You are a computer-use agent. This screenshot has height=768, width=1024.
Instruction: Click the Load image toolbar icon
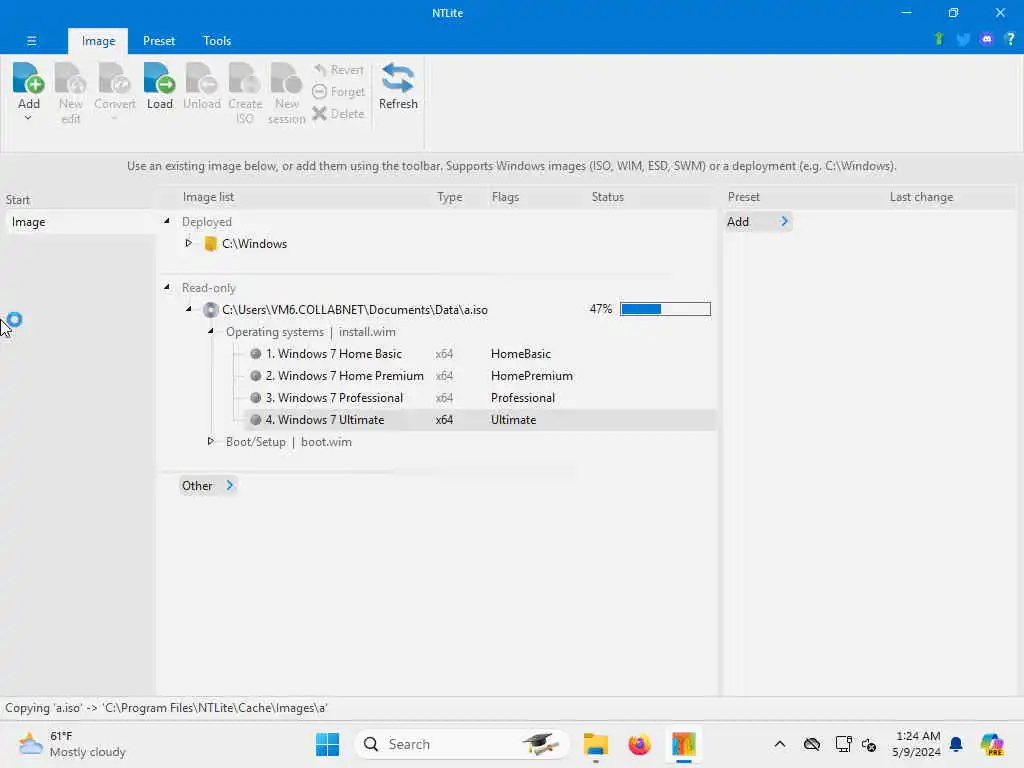tap(159, 86)
